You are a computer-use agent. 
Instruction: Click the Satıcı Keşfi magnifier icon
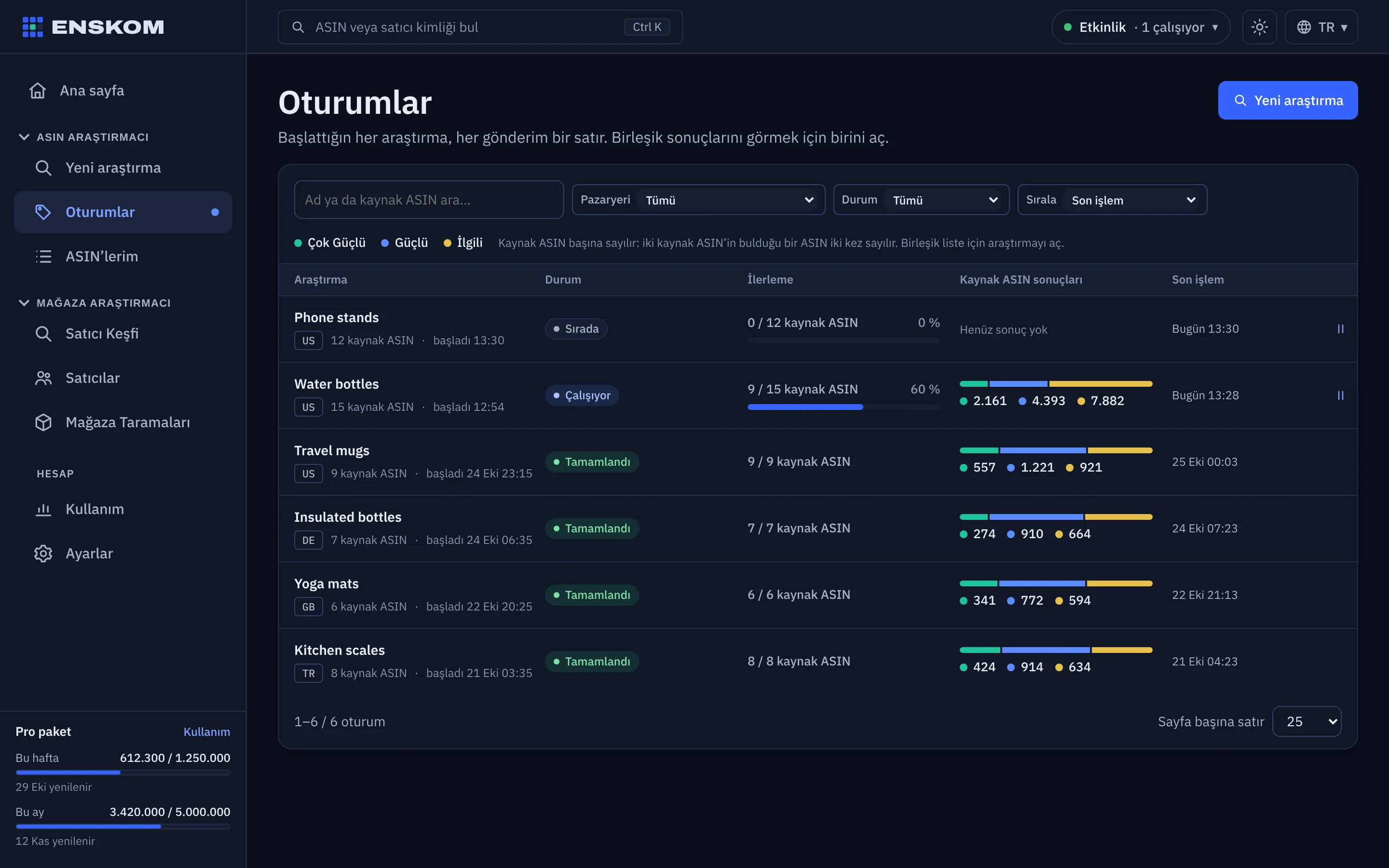click(x=43, y=334)
